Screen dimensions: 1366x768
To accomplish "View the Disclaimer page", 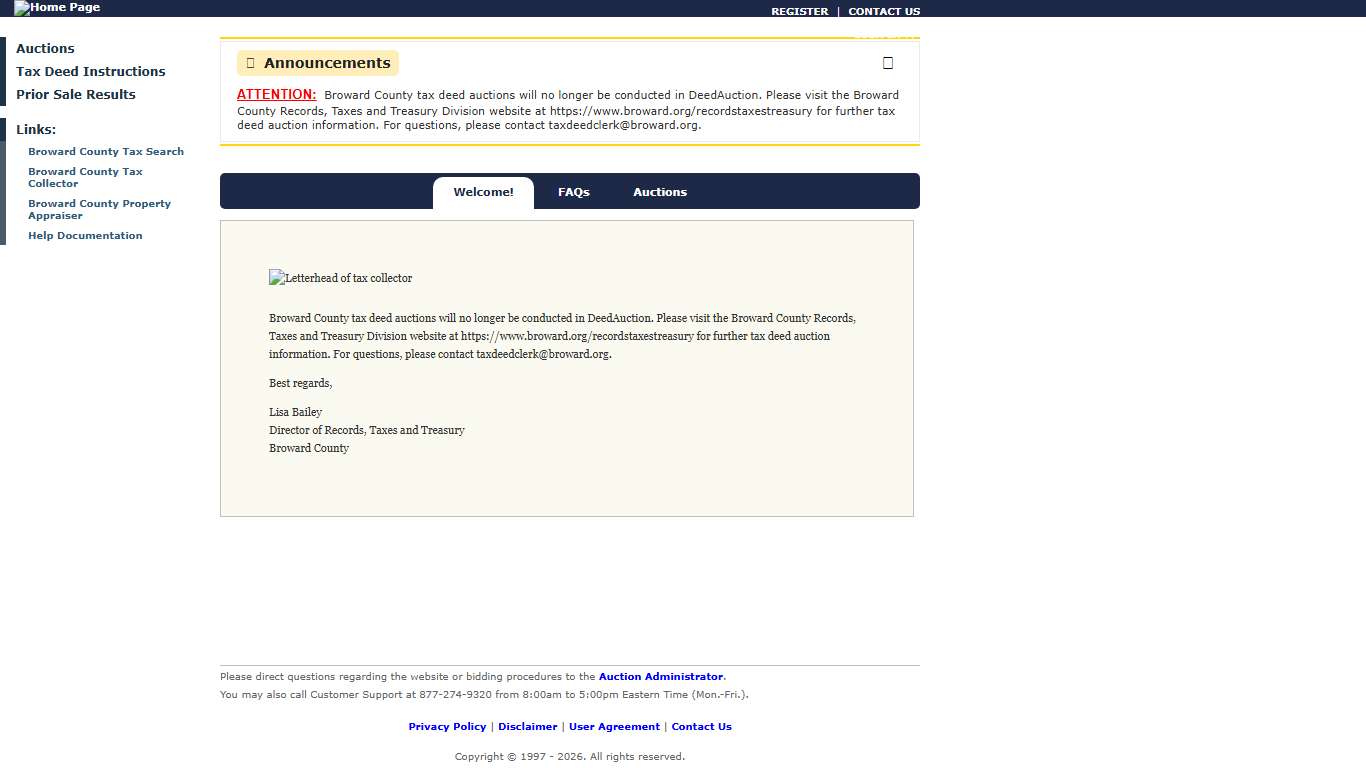I will (527, 726).
